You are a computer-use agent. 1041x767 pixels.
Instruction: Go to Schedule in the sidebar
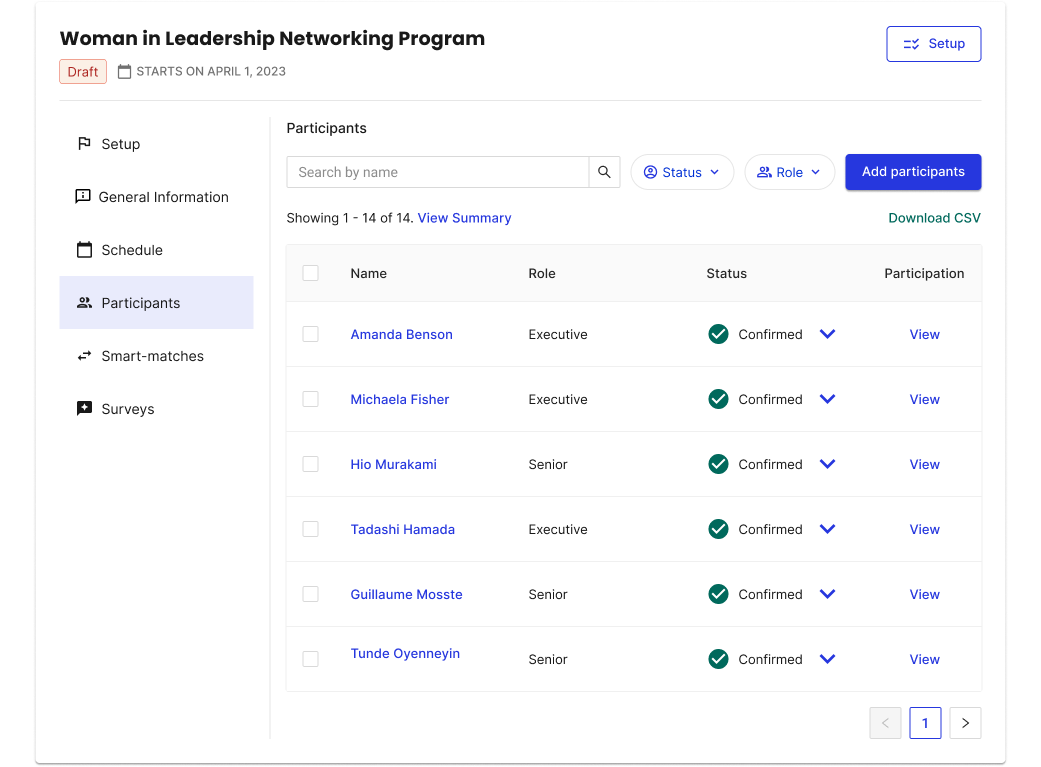(156, 250)
